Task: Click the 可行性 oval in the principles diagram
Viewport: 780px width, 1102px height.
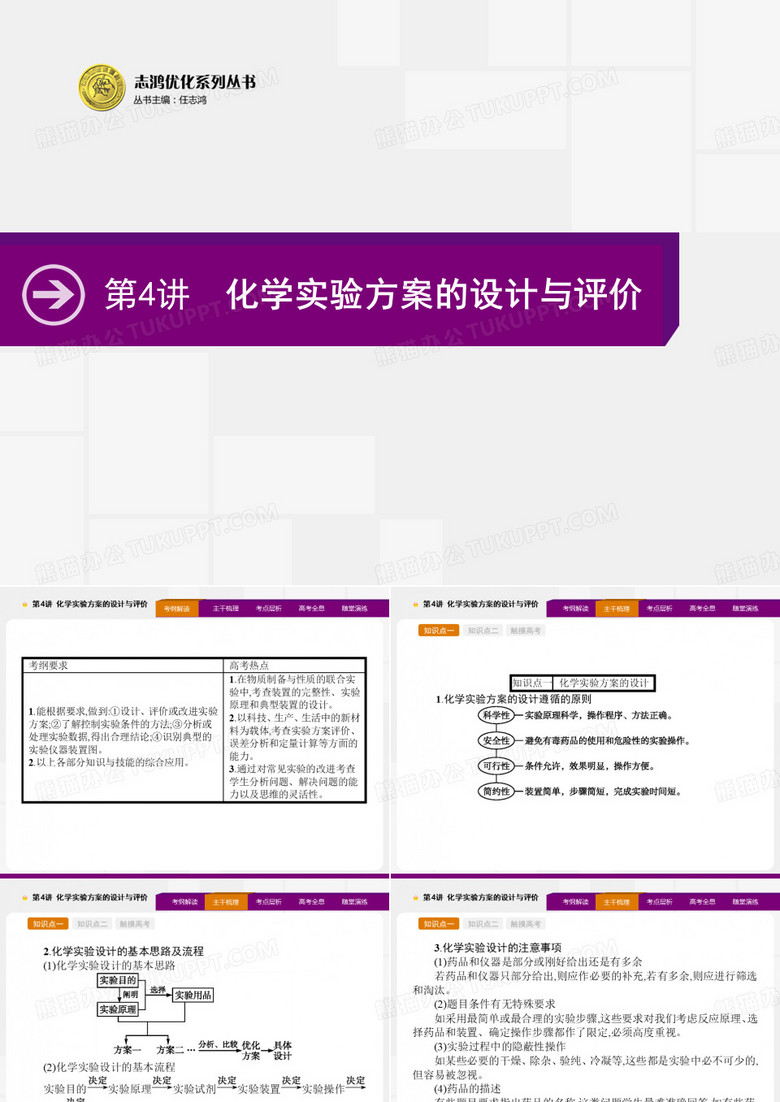Action: click(496, 766)
